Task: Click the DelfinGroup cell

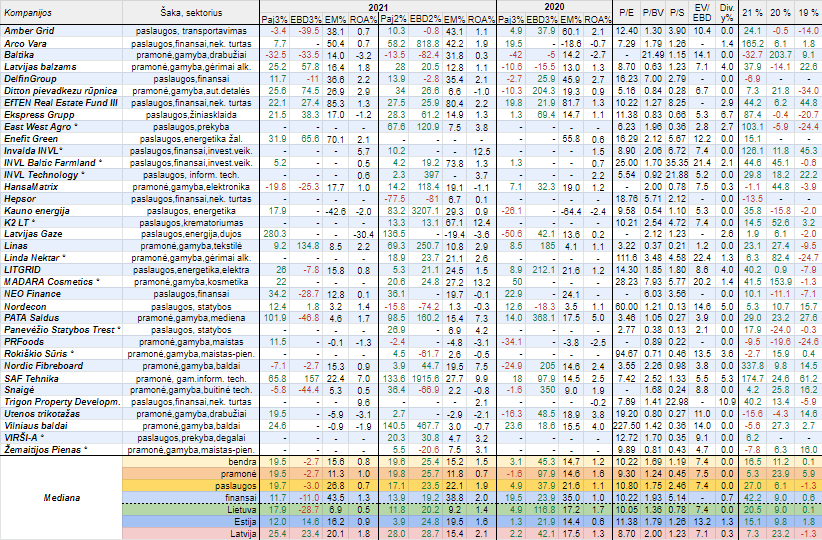Action: click(61, 79)
